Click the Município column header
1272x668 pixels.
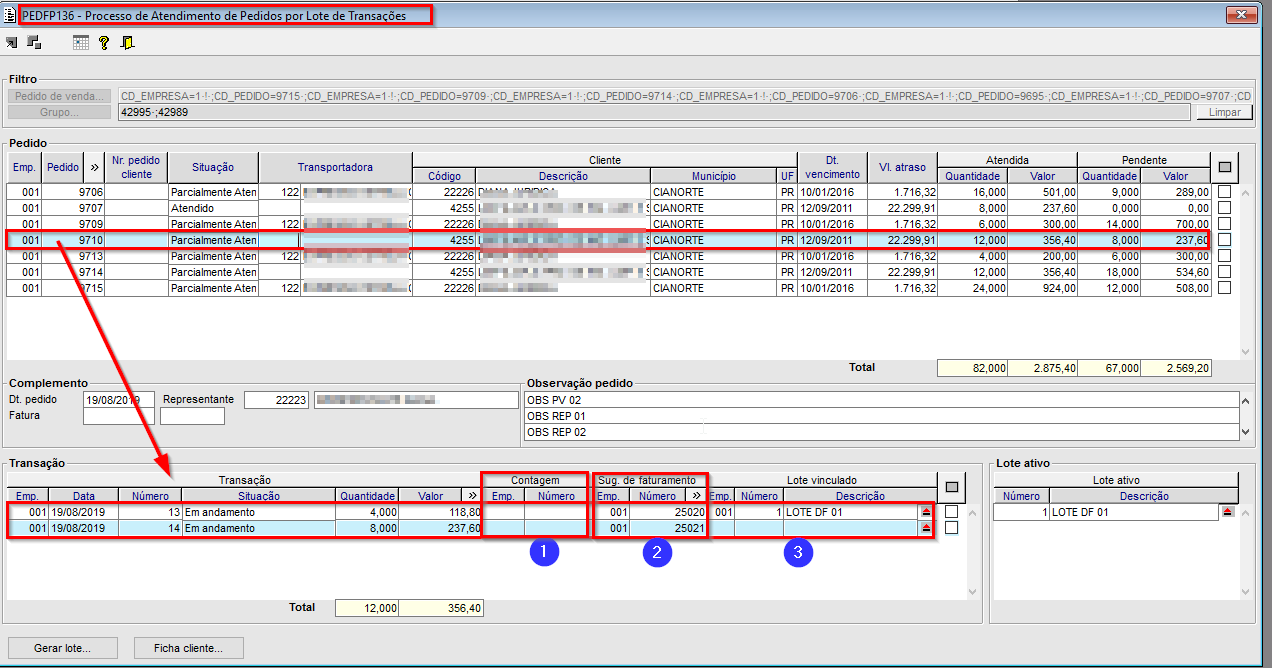click(x=713, y=176)
